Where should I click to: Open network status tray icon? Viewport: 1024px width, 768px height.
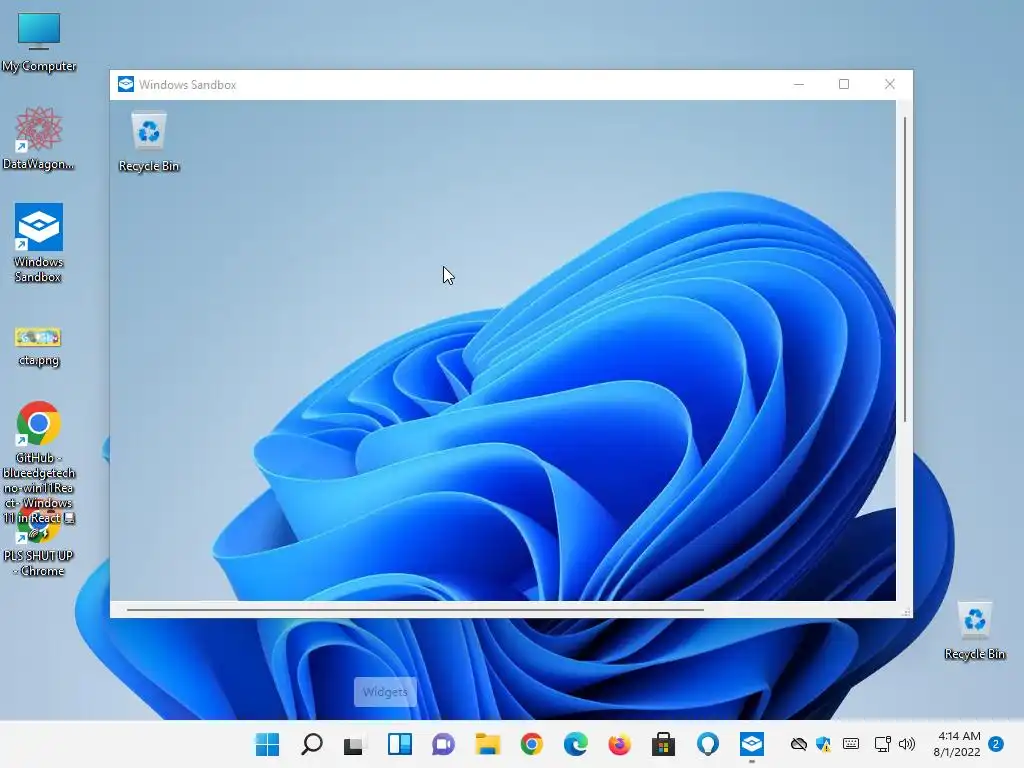(882, 744)
